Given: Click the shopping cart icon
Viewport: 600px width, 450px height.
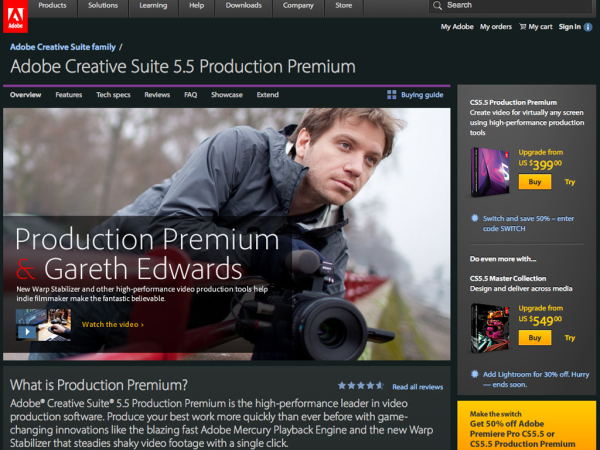Looking at the screenshot, I should (522, 26).
